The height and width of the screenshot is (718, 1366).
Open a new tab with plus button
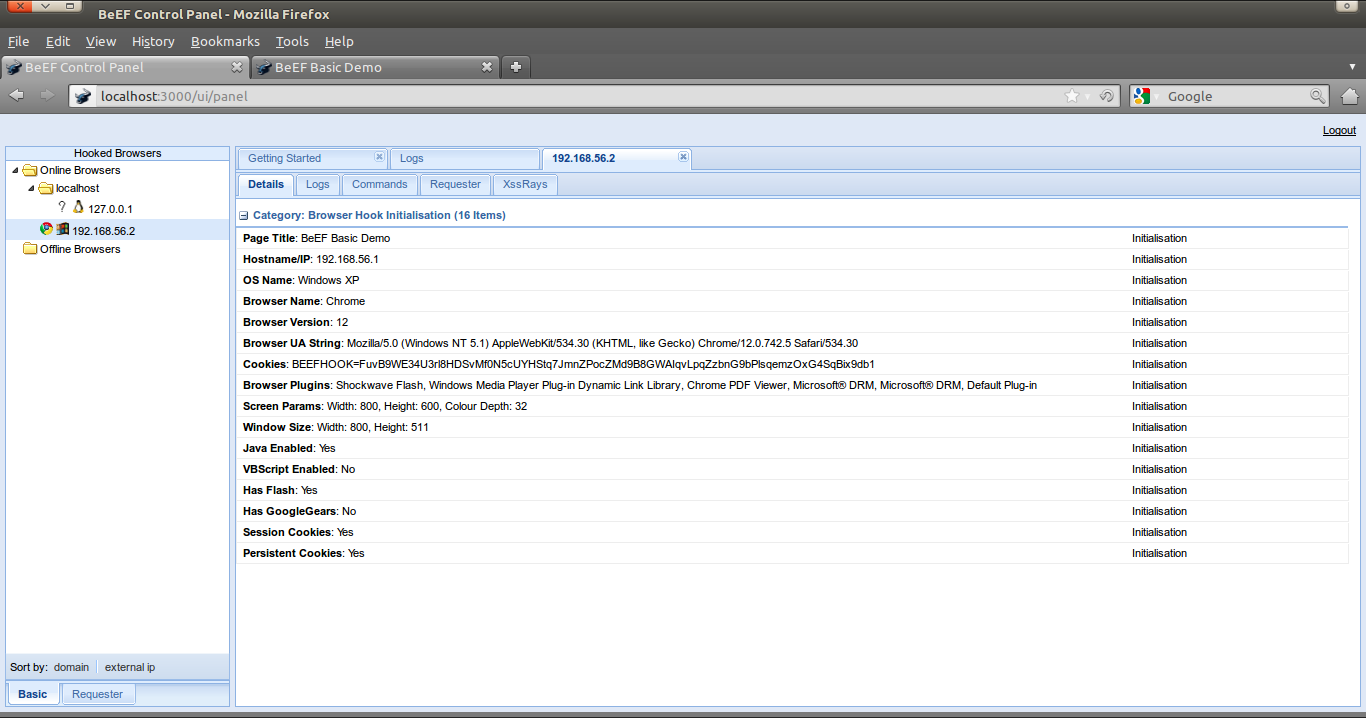515,67
